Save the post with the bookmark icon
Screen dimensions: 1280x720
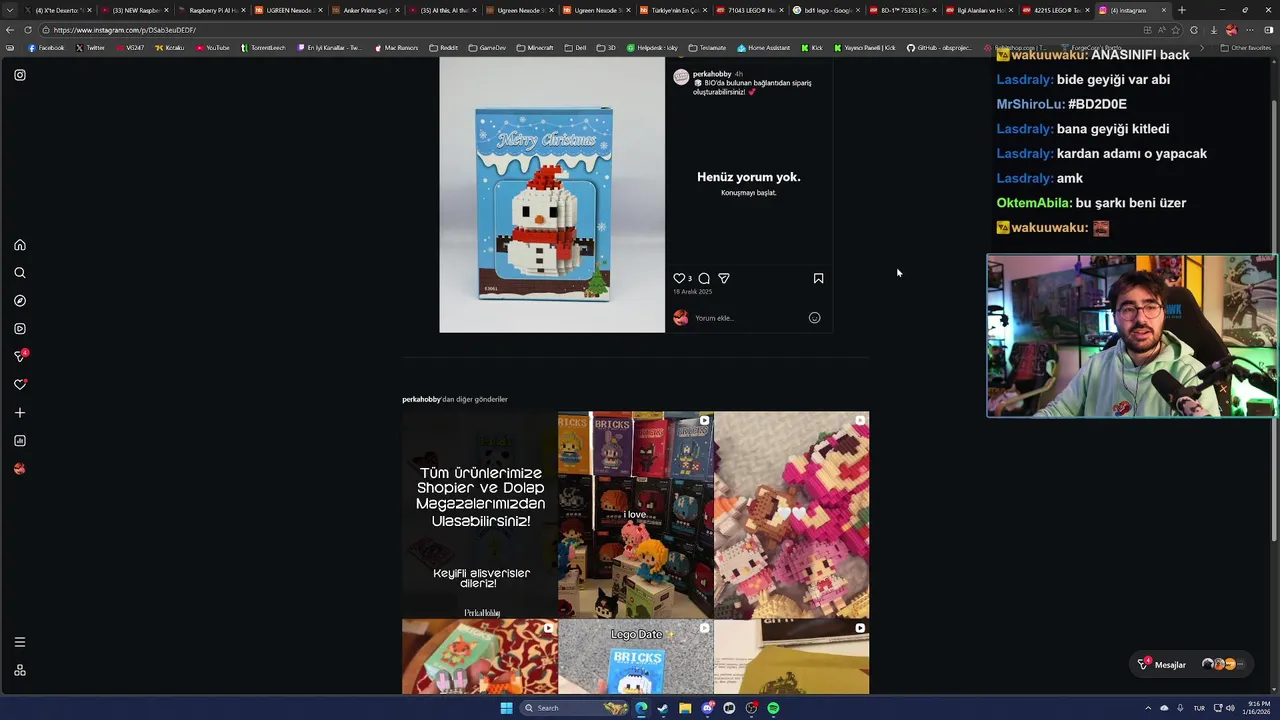(818, 279)
